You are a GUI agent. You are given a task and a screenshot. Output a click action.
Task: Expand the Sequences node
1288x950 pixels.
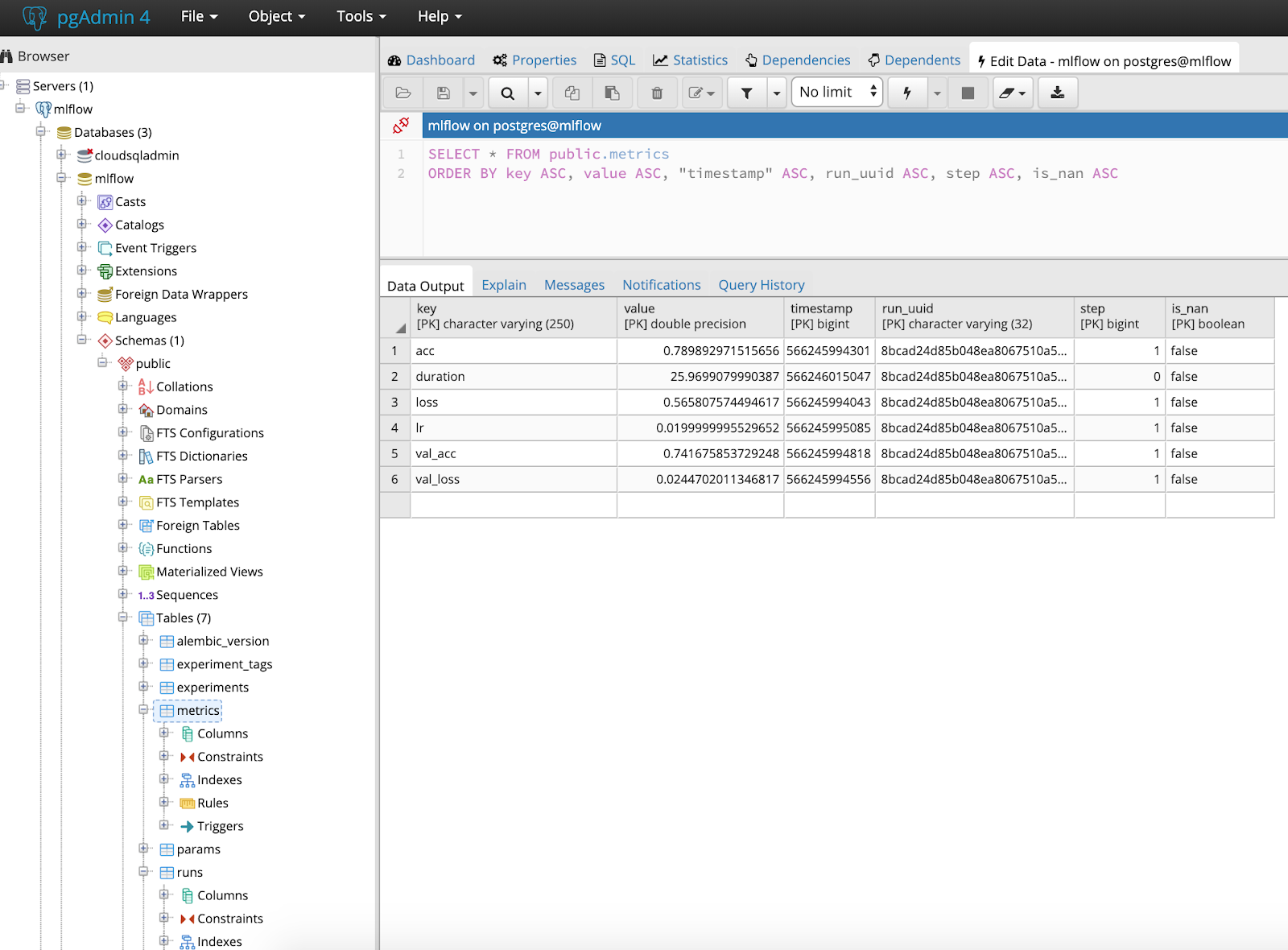tap(123, 594)
